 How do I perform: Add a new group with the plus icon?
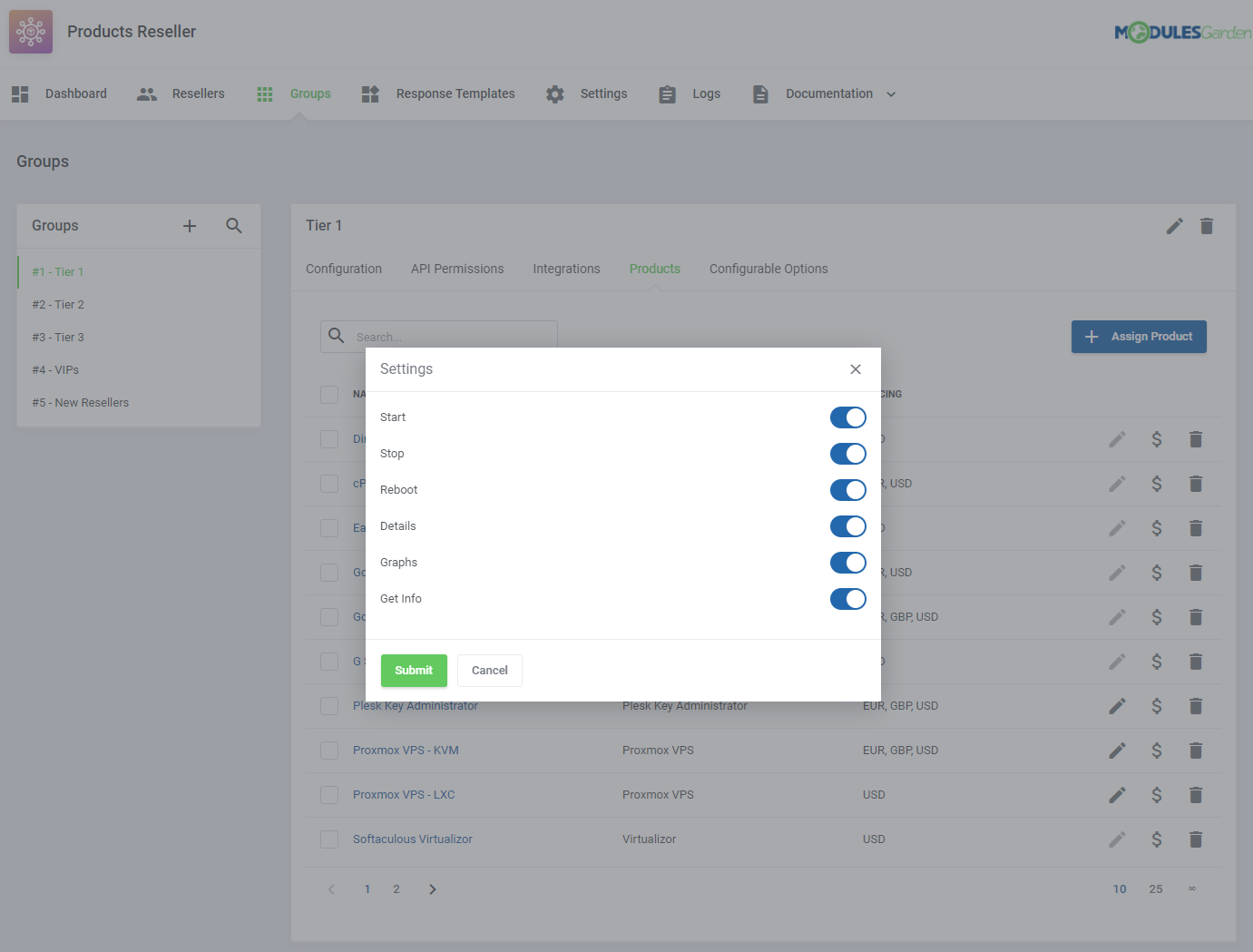coord(190,225)
